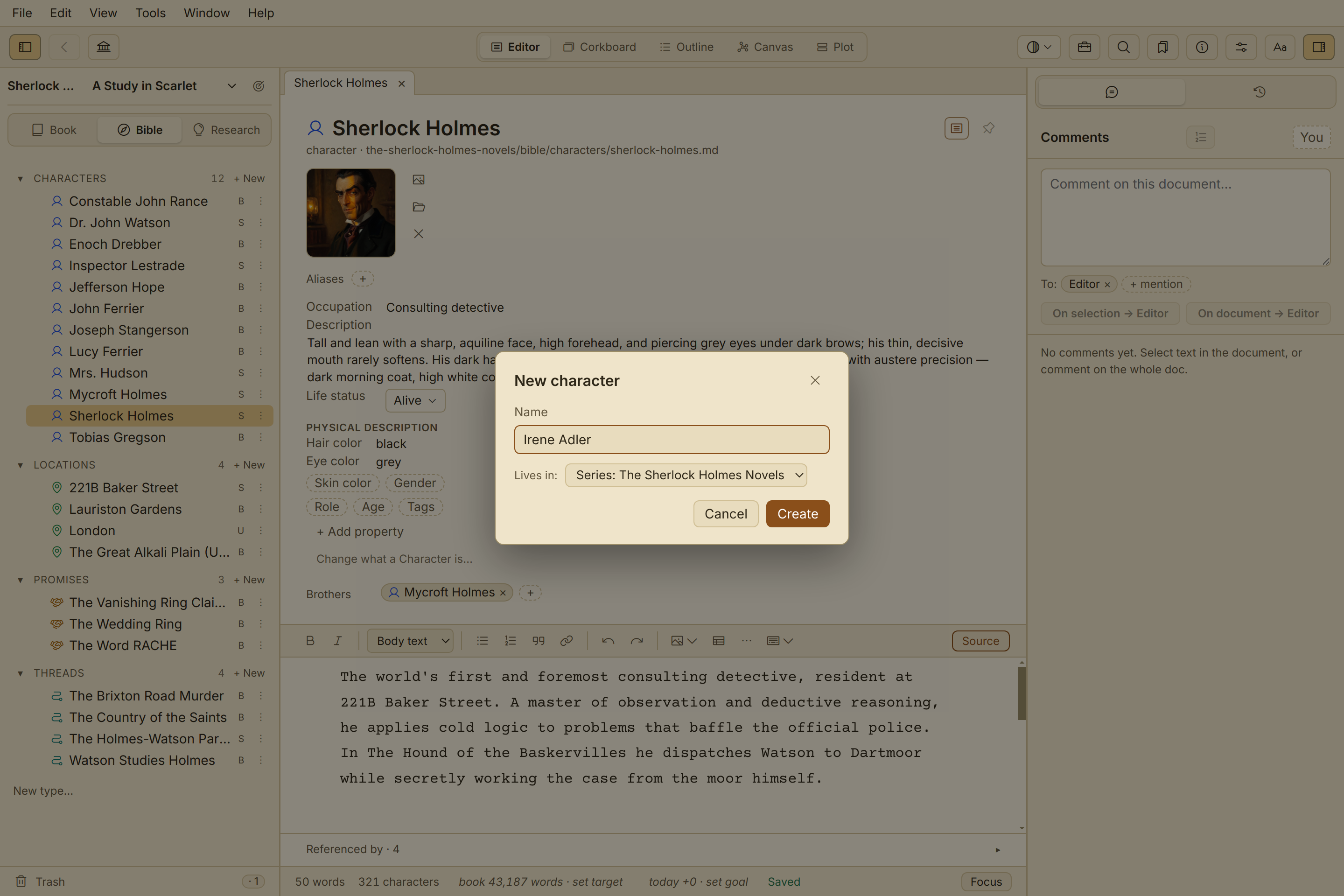1344x896 pixels.
Task: Click the set image icon beside portrait
Action: pos(419,179)
